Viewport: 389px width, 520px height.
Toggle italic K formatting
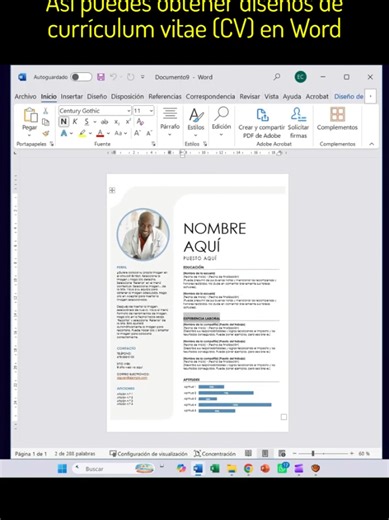point(75,122)
